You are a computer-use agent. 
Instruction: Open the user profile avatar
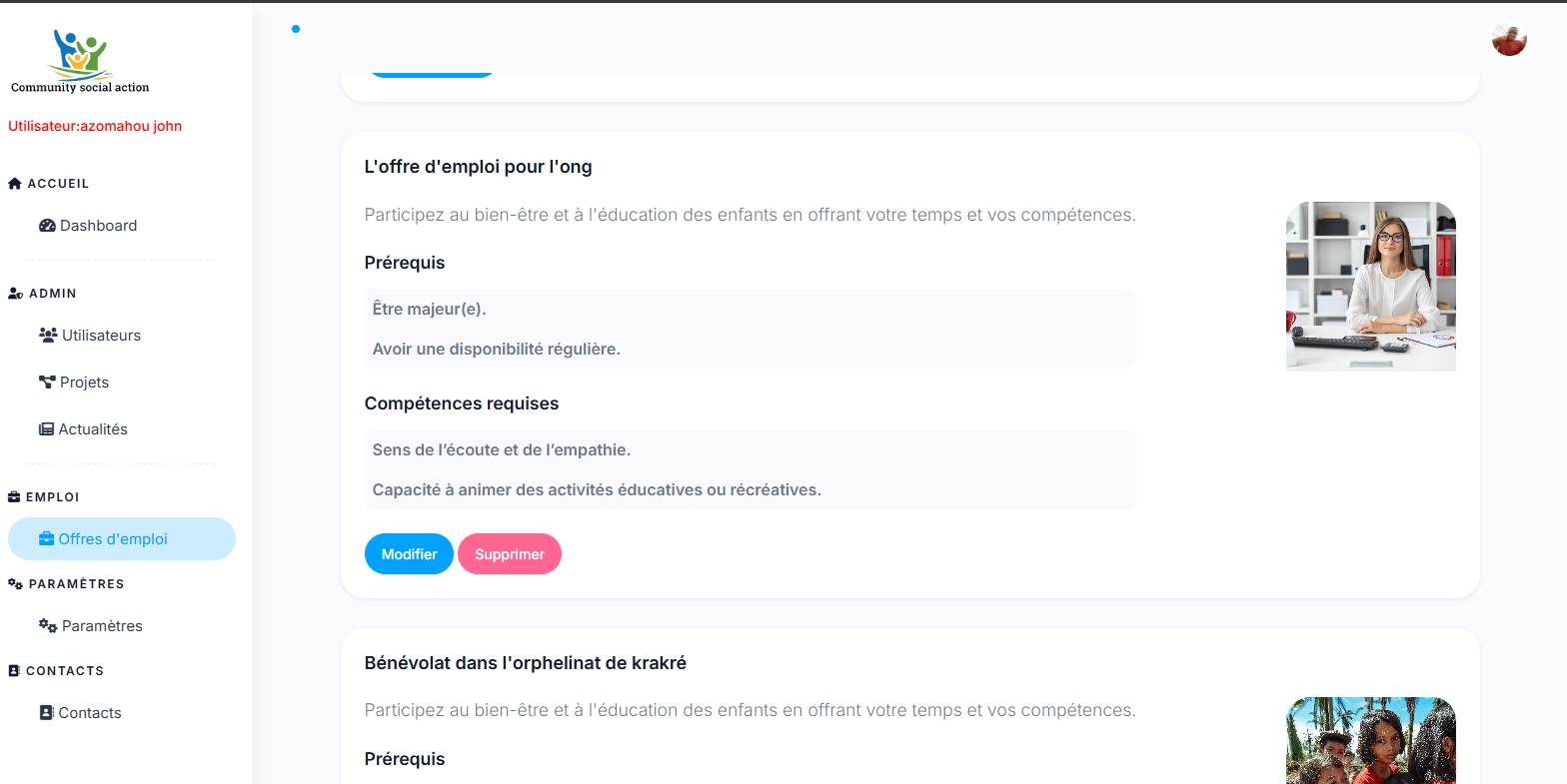[1509, 39]
